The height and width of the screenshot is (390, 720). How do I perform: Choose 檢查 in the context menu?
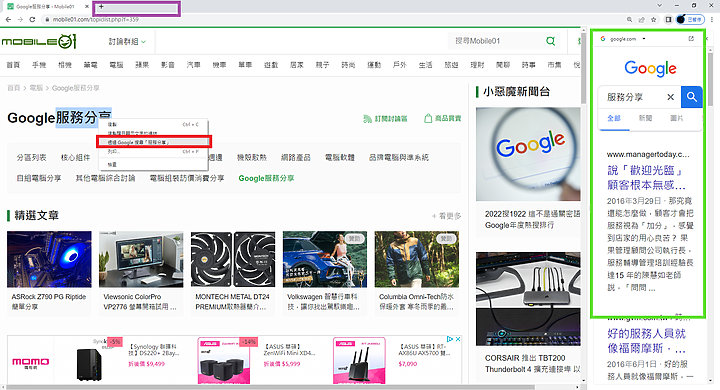coord(153,164)
